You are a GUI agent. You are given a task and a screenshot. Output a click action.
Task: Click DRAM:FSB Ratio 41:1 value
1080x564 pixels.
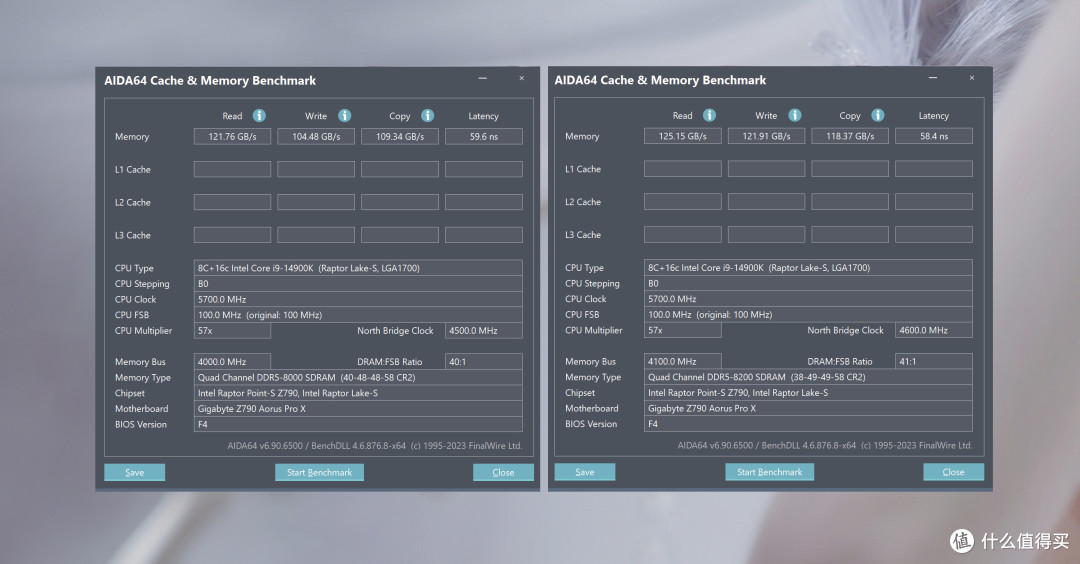pos(934,361)
